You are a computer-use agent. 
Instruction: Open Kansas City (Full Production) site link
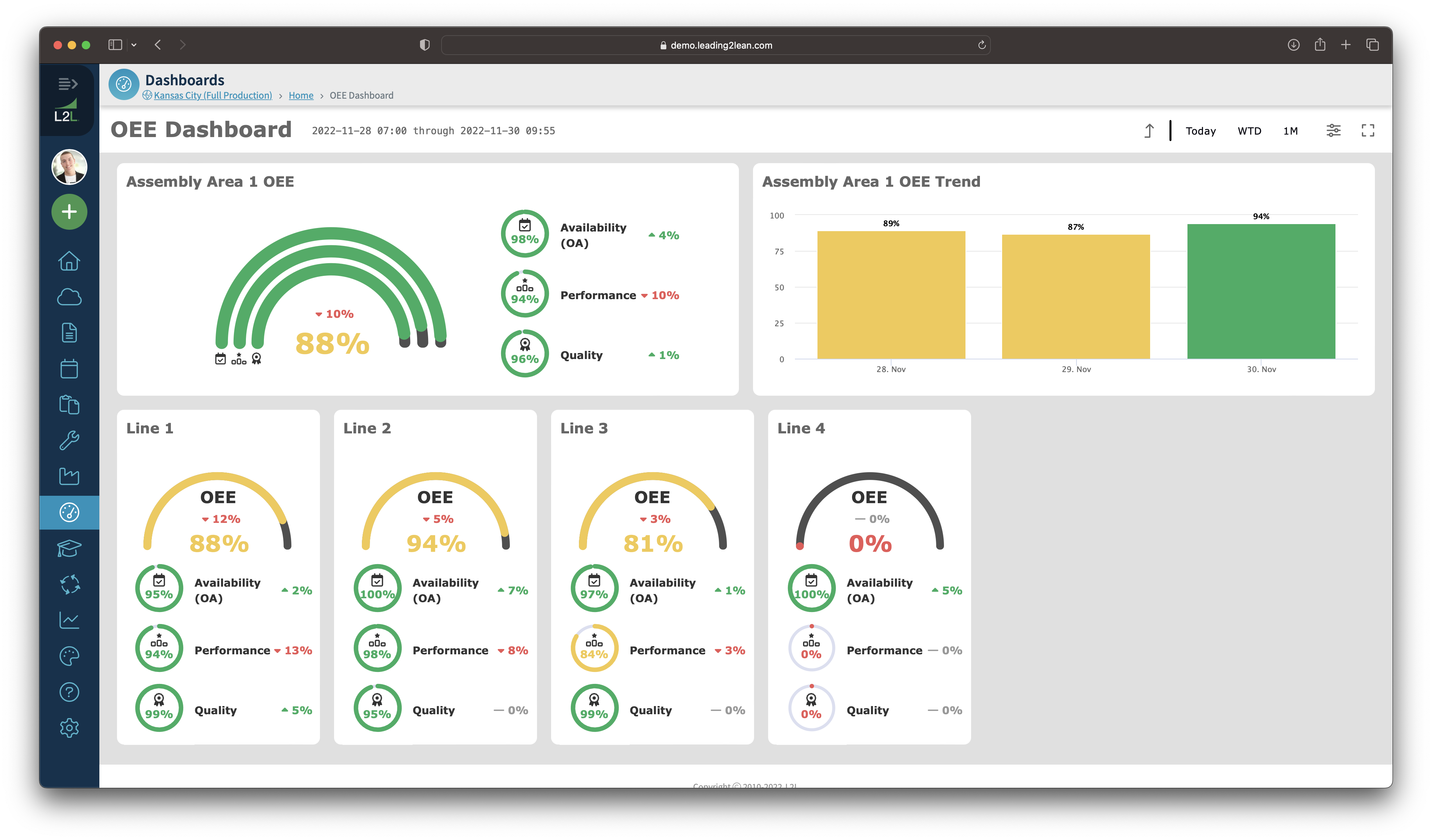[212, 95]
